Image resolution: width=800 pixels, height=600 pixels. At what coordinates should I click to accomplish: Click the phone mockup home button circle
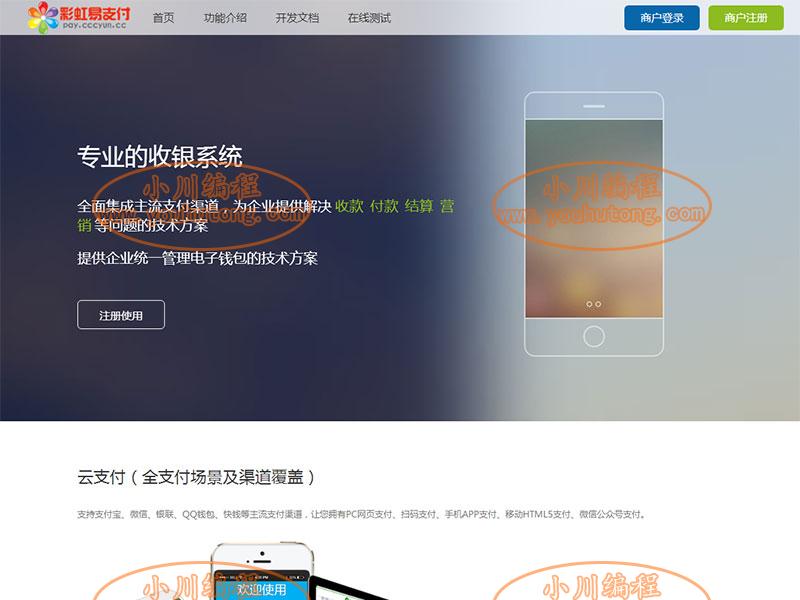[594, 337]
